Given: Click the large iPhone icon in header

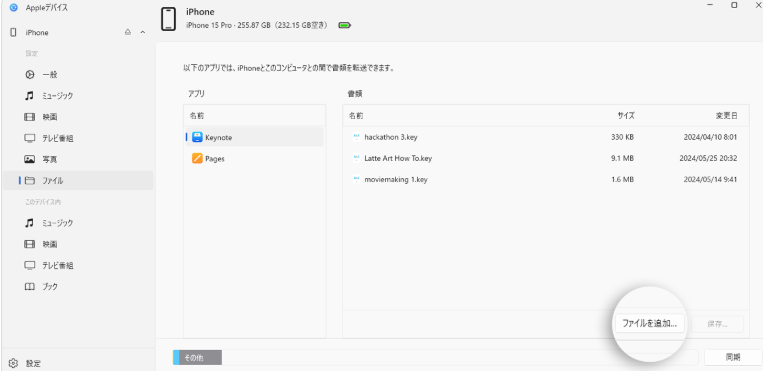Looking at the screenshot, I should 168,19.
